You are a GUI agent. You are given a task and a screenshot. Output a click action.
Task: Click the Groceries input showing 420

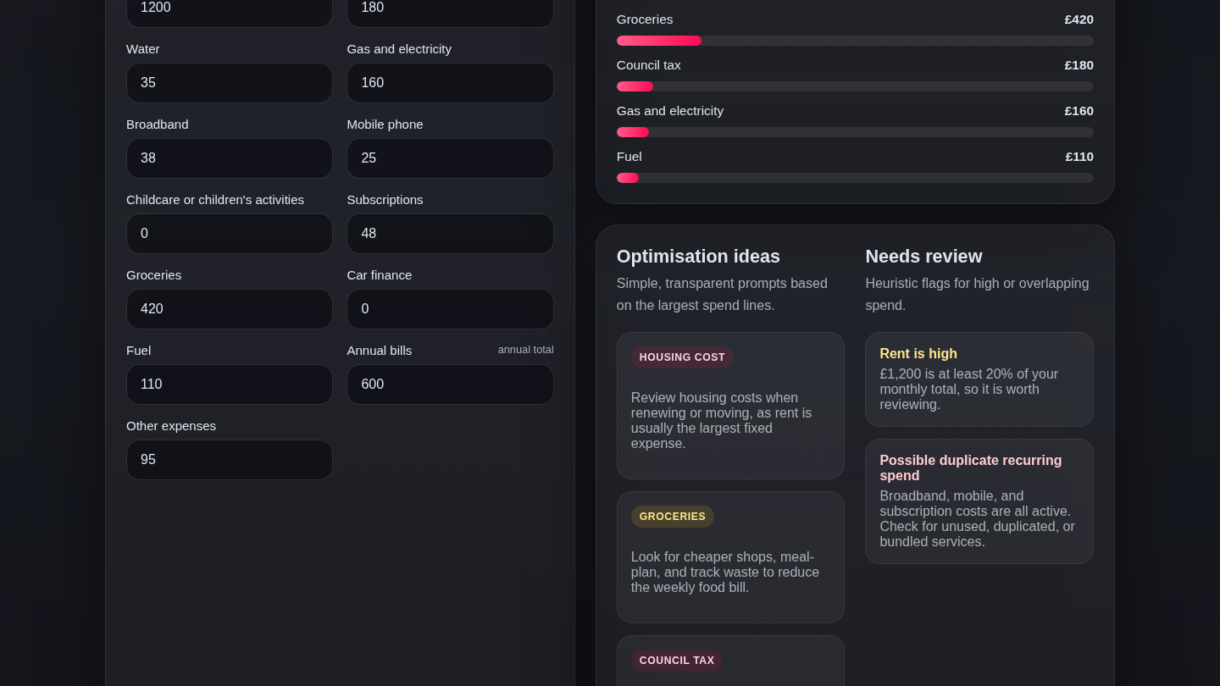[229, 309]
